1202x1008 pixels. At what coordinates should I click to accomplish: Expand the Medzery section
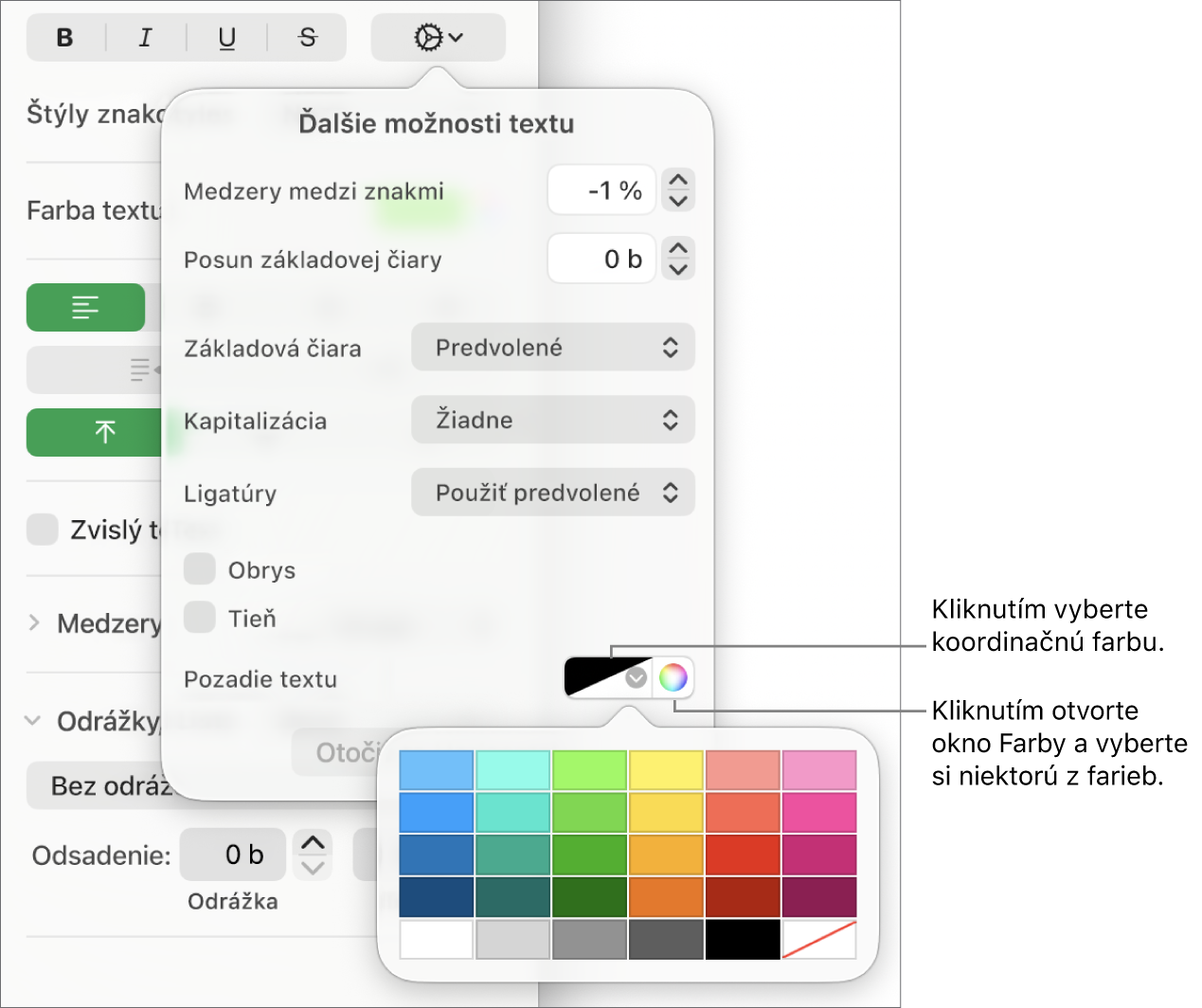(34, 622)
